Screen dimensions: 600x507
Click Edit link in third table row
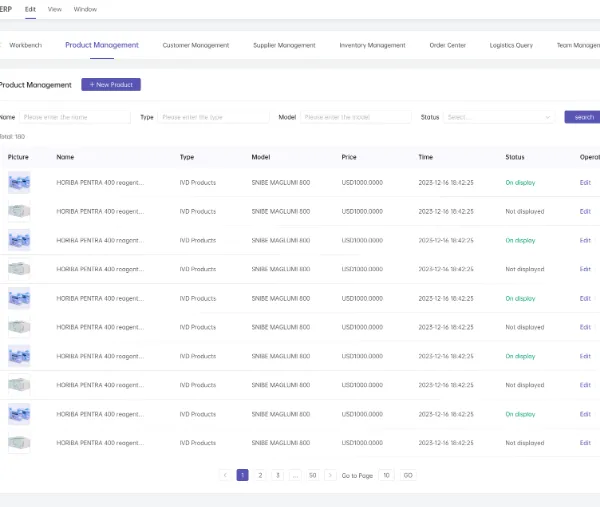(x=585, y=240)
